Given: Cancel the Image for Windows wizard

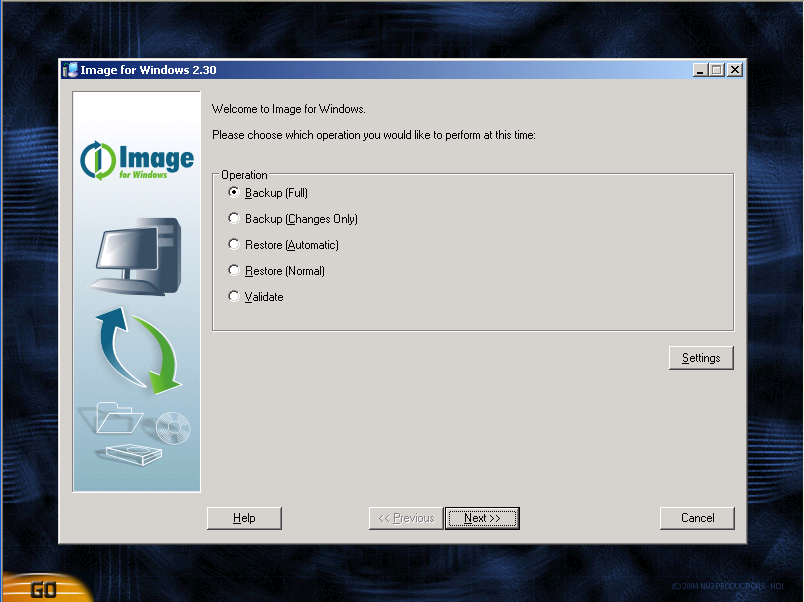Looking at the screenshot, I should click(x=697, y=518).
